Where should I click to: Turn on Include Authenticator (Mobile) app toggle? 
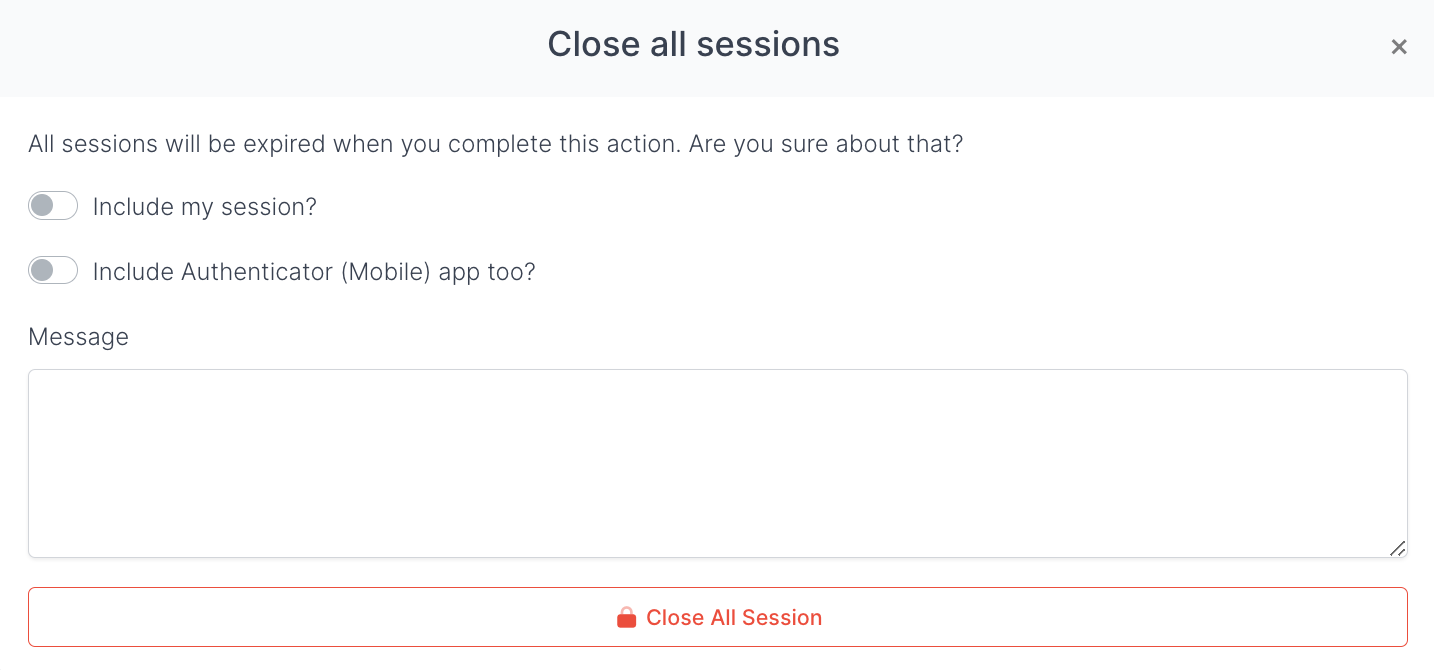(x=53, y=271)
